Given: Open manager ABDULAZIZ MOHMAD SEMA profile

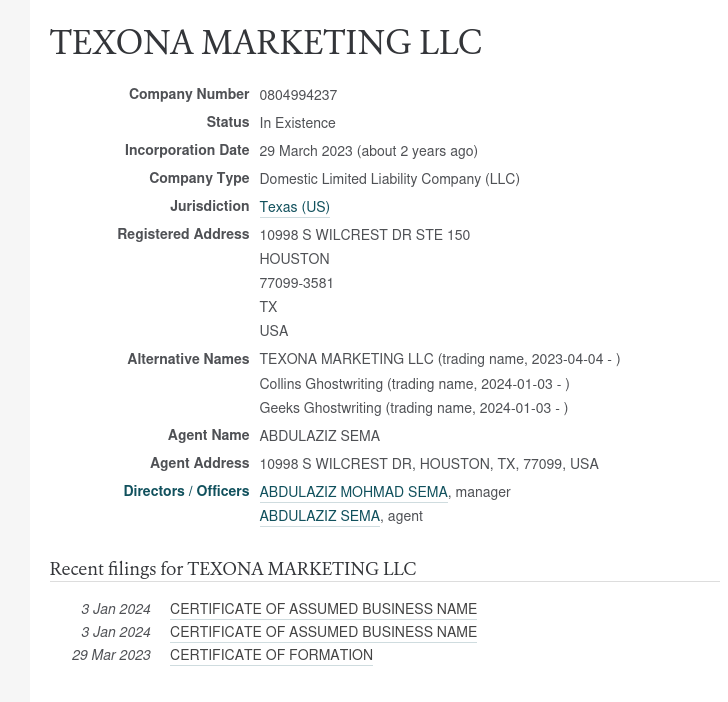Looking at the screenshot, I should coord(353,492).
